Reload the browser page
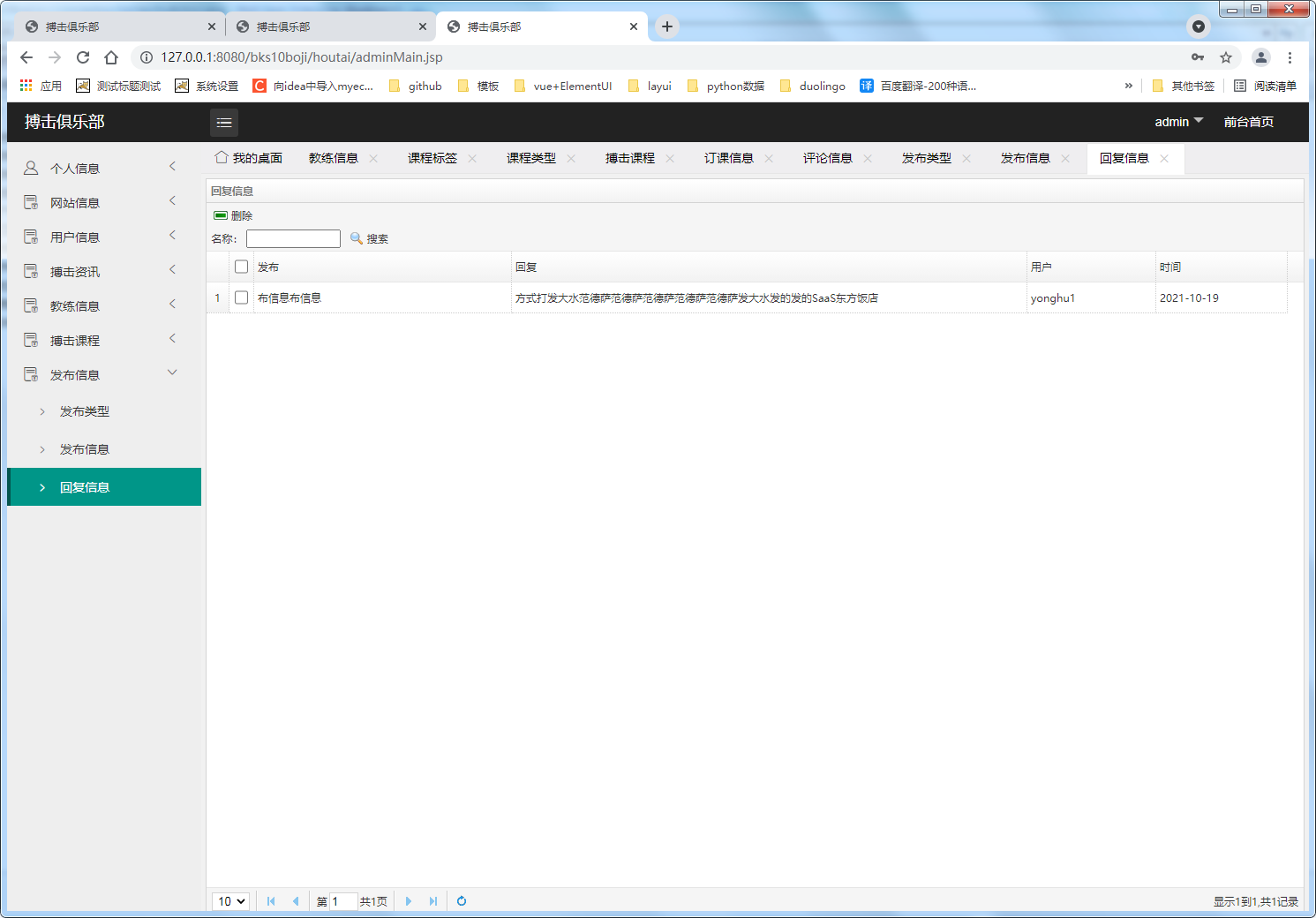Image resolution: width=1316 pixels, height=918 pixels. pos(83,57)
